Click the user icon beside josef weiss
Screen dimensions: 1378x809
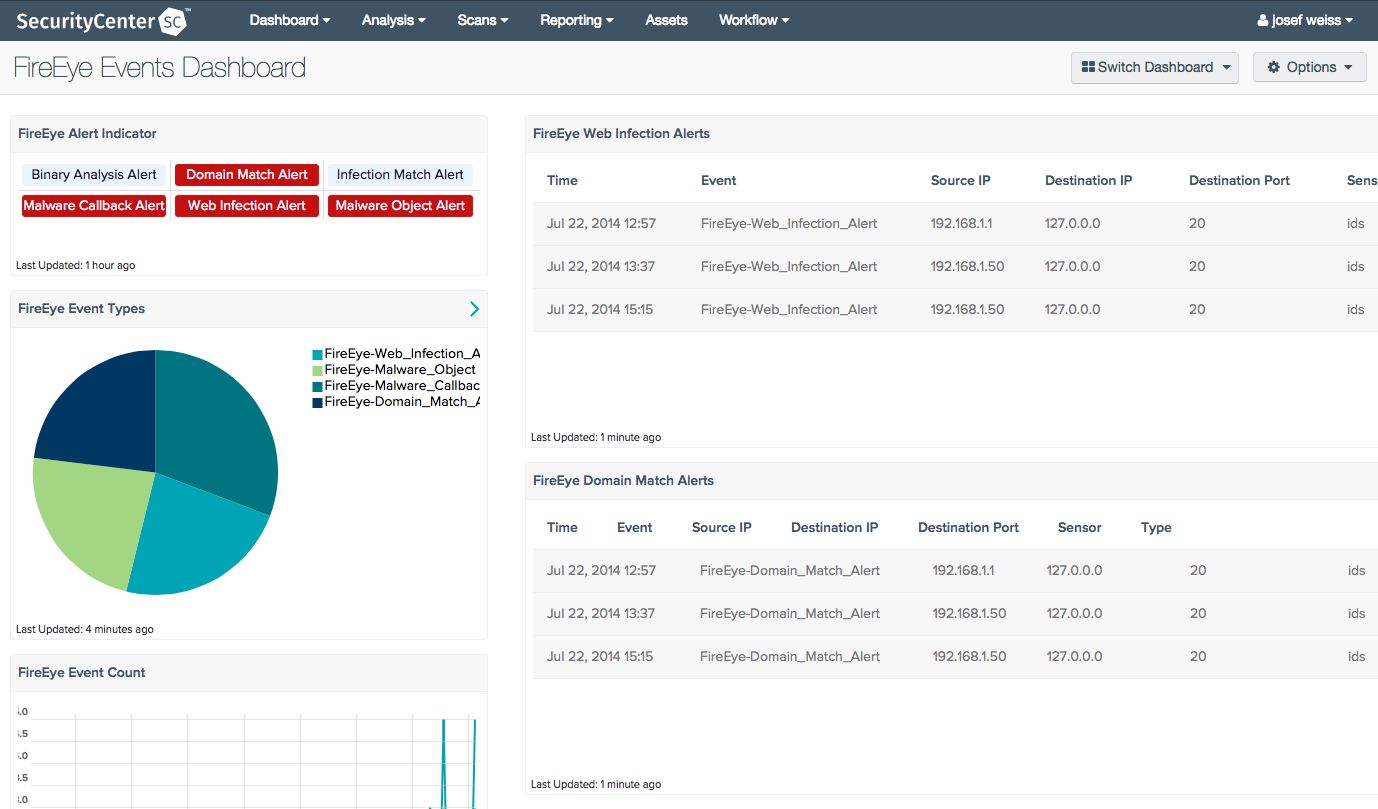1263,20
